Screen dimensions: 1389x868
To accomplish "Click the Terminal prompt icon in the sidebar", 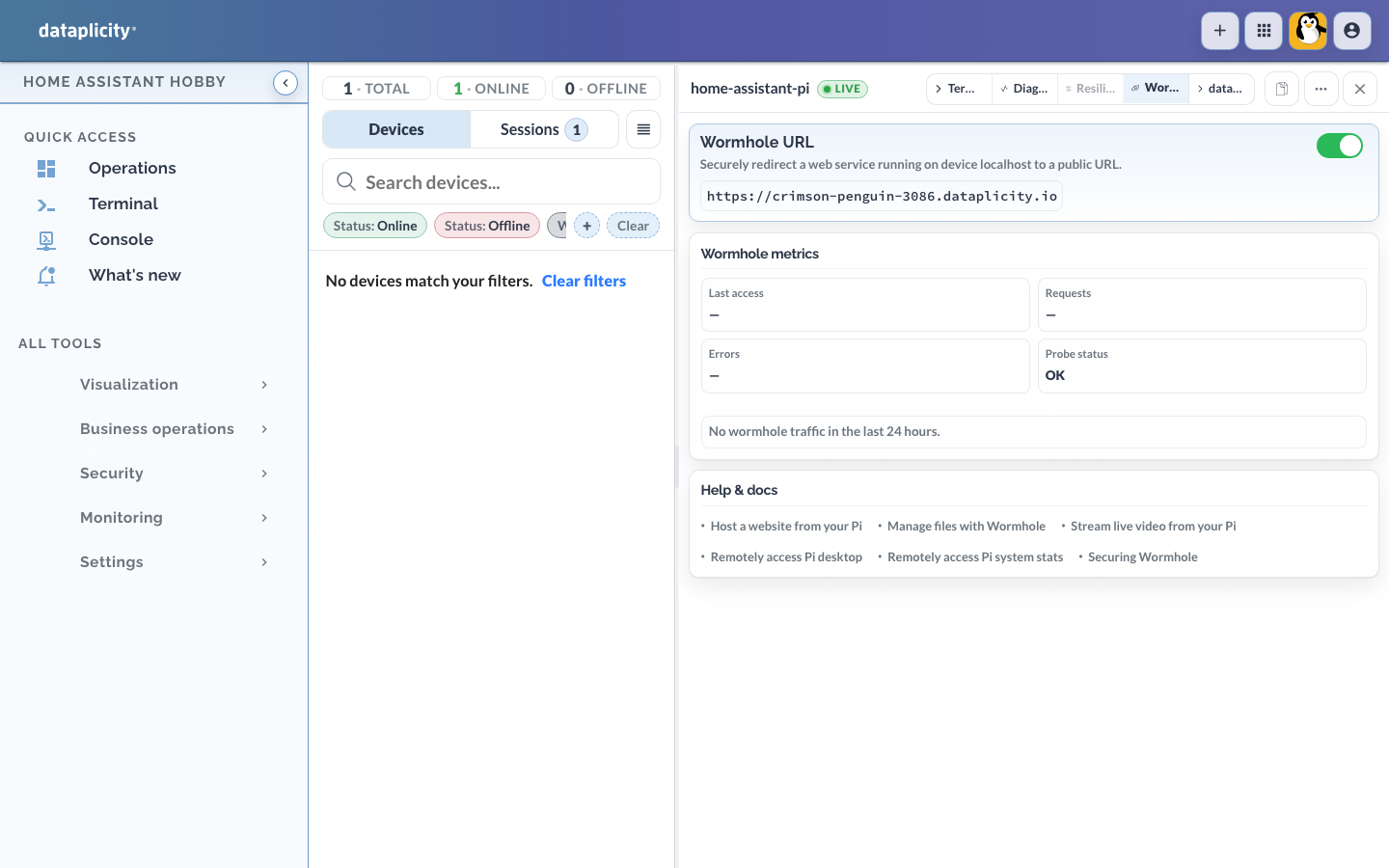I will pos(46,204).
